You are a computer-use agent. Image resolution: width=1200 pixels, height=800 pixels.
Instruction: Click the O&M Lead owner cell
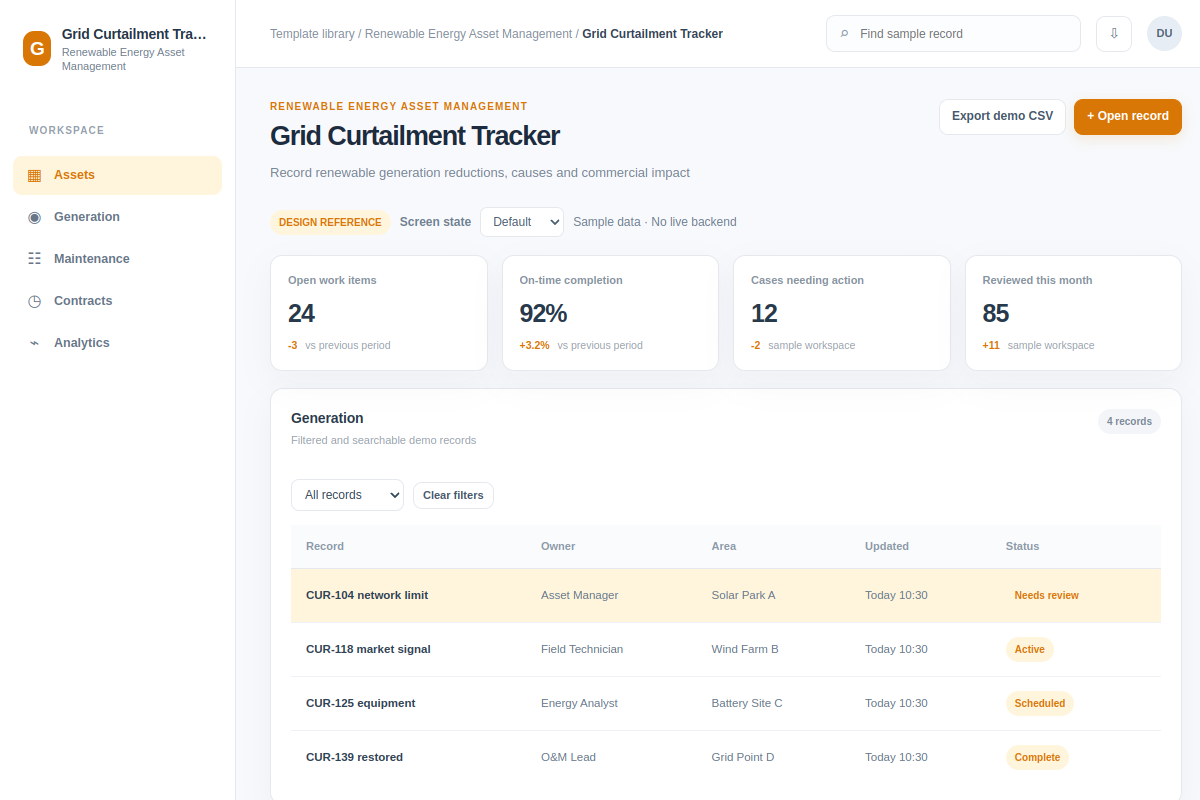pos(568,758)
